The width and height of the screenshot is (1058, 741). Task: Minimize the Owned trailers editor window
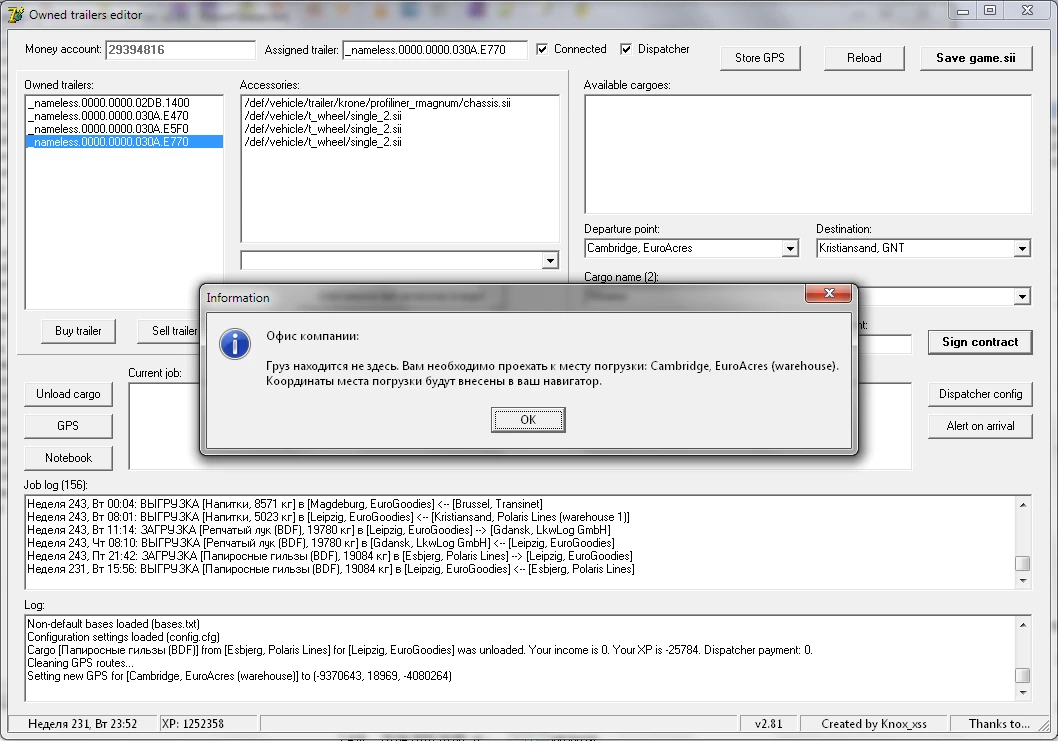(963, 11)
